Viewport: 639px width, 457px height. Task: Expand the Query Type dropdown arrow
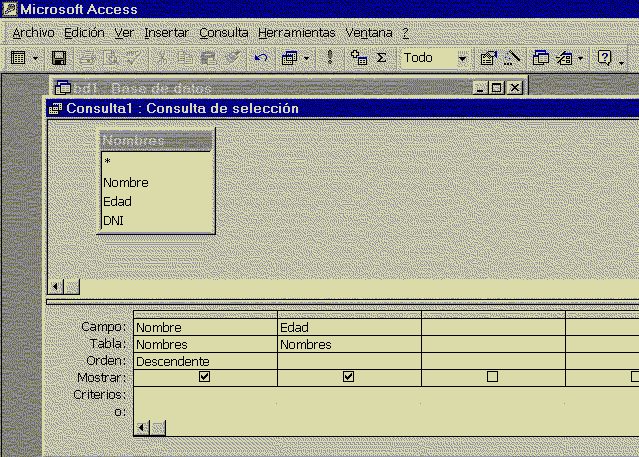306,58
